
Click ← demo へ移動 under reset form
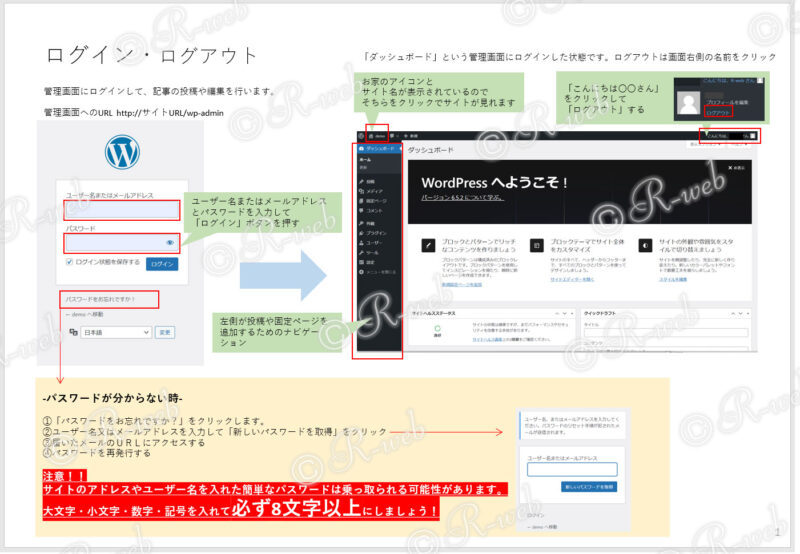(x=543, y=526)
